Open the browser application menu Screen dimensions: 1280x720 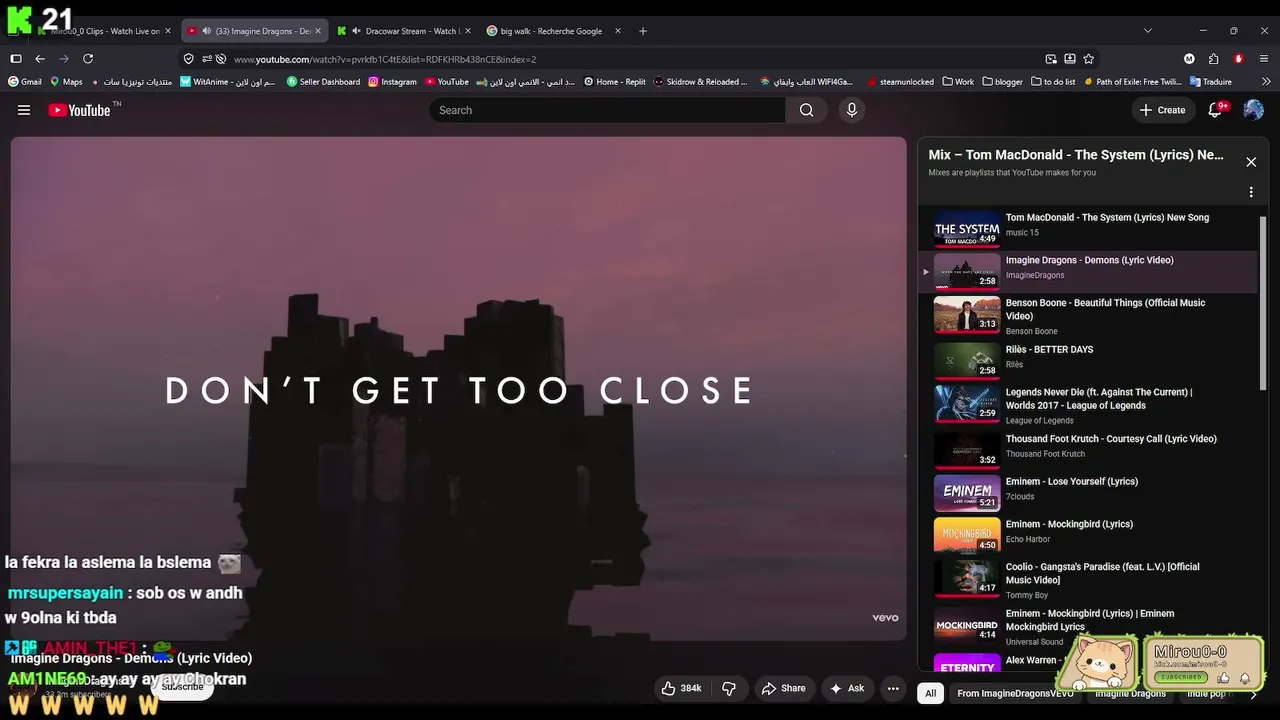coord(1265,59)
